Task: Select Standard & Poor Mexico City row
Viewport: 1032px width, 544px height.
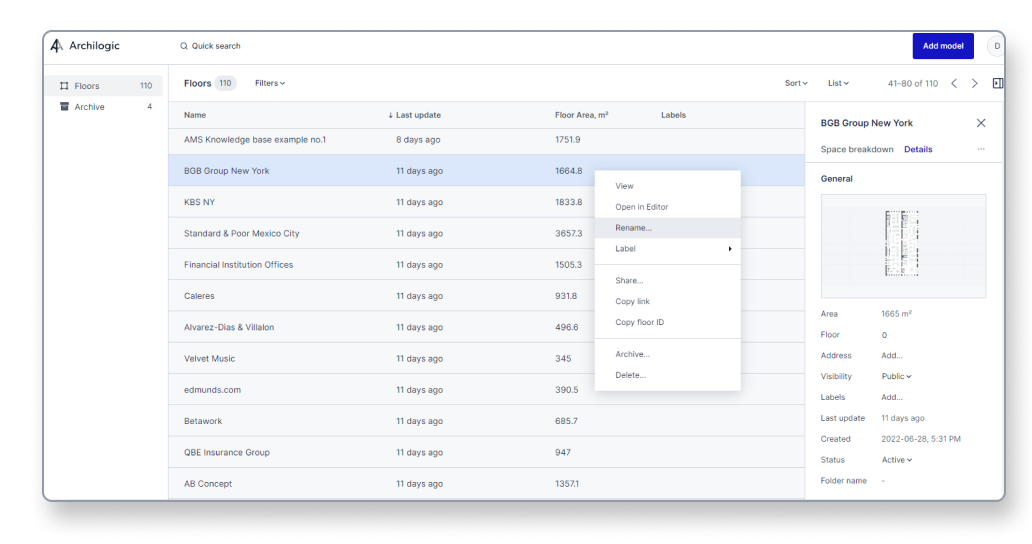Action: [486, 234]
